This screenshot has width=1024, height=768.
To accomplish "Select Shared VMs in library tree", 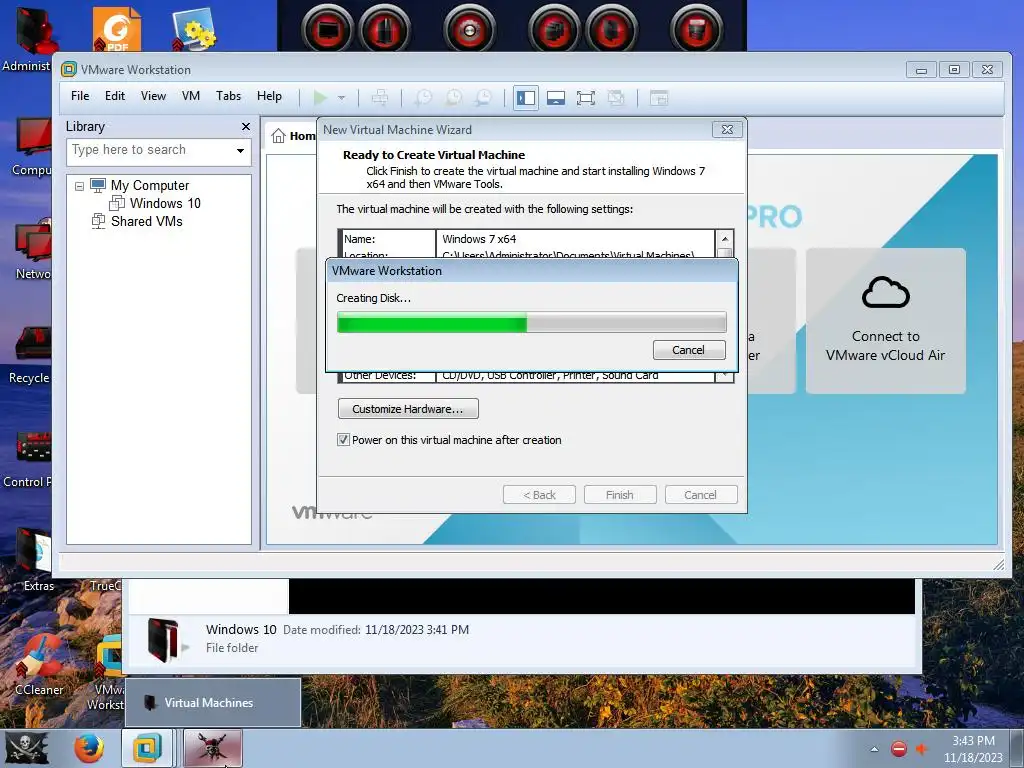I will tap(146, 221).
